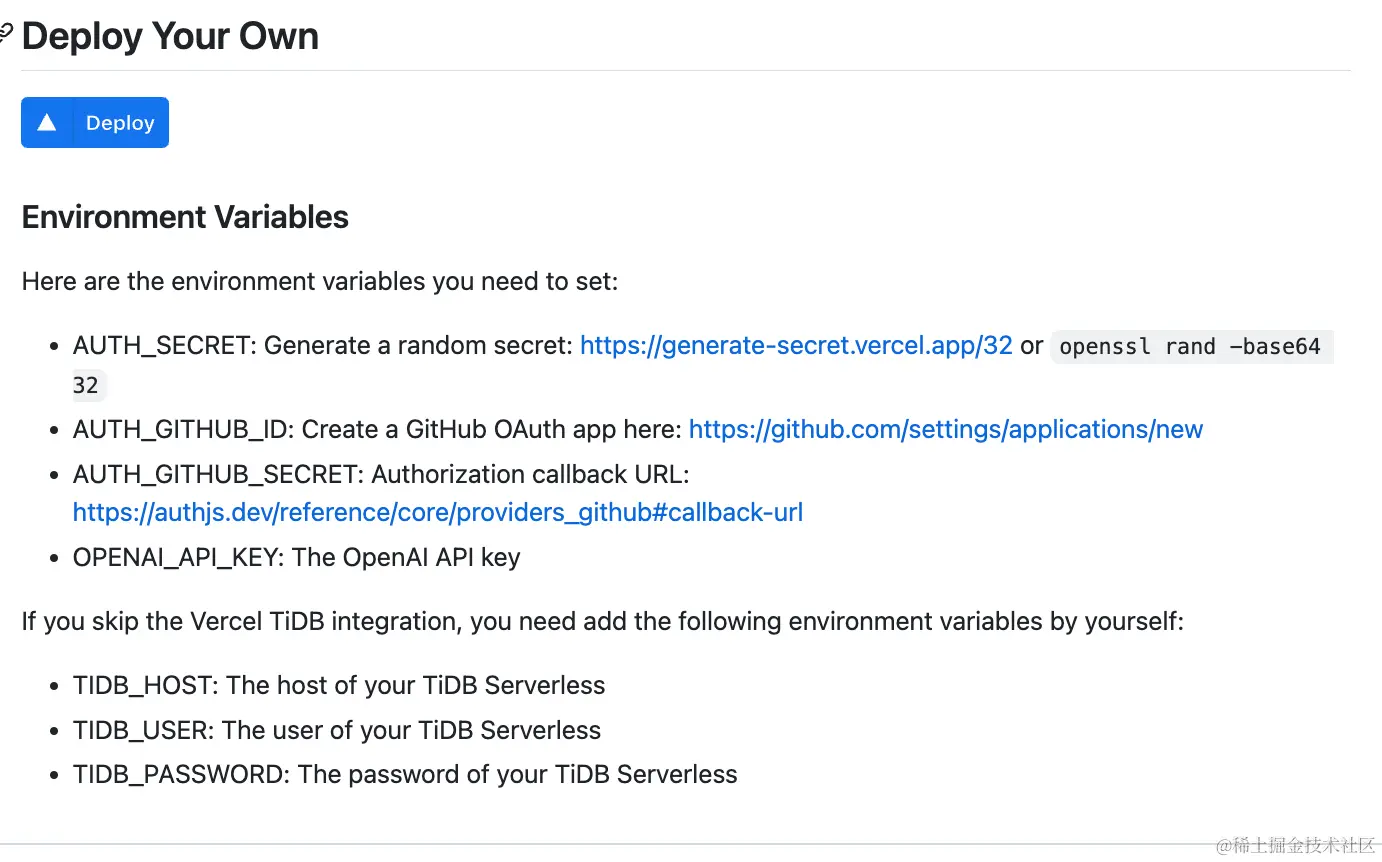Viewport: 1382px width, 862px height.
Task: Click the Deploy Your Own heading
Action: [170, 37]
